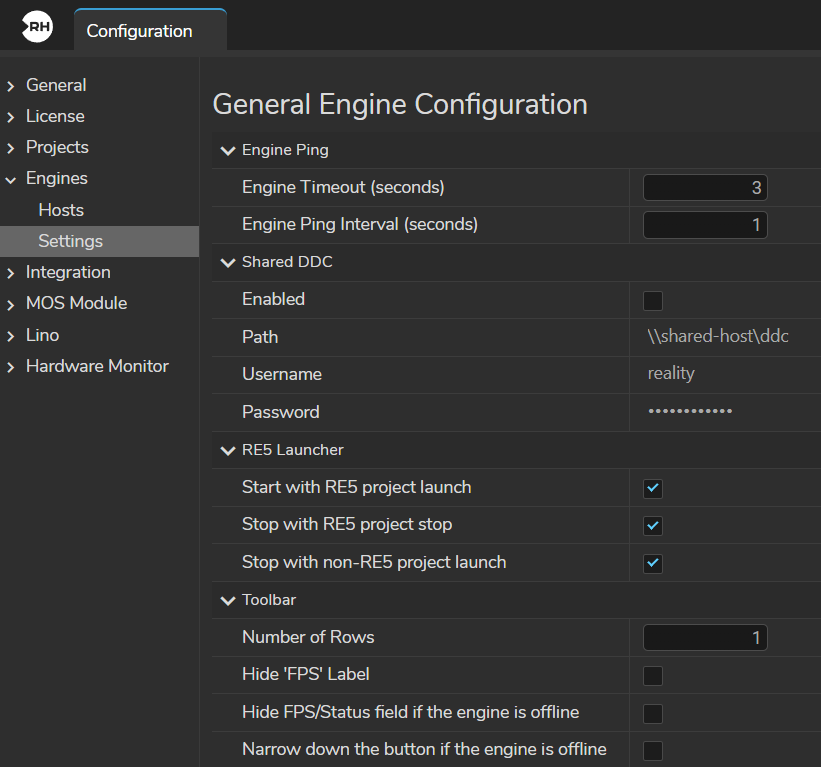Open Hosts under Engines

pos(61,210)
